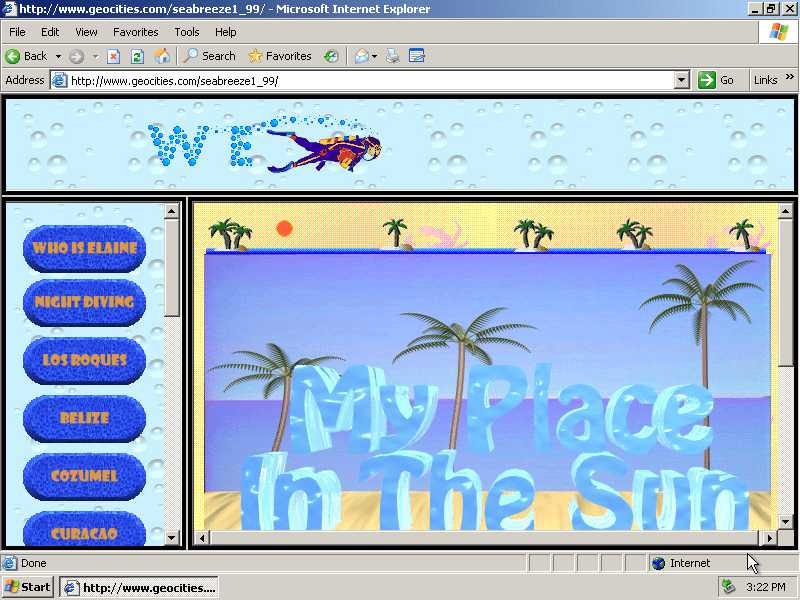Click the Go button beside address bar
Screen dimensions: 800x600
717,80
